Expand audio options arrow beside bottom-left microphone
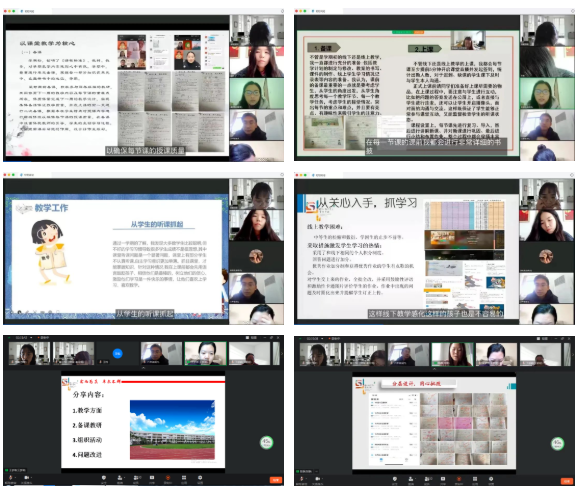The height and width of the screenshot is (493, 581). [x=15, y=478]
